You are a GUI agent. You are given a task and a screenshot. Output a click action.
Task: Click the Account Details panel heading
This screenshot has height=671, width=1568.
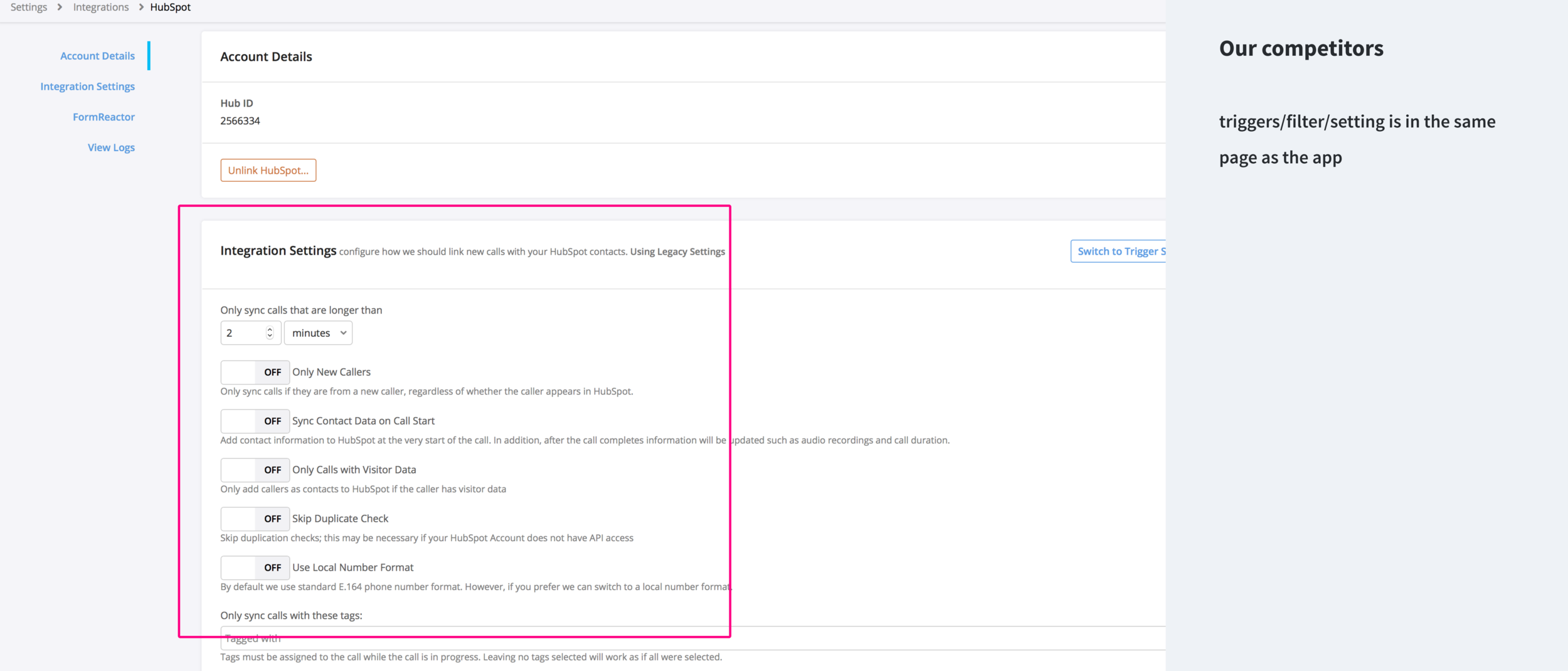tap(266, 57)
